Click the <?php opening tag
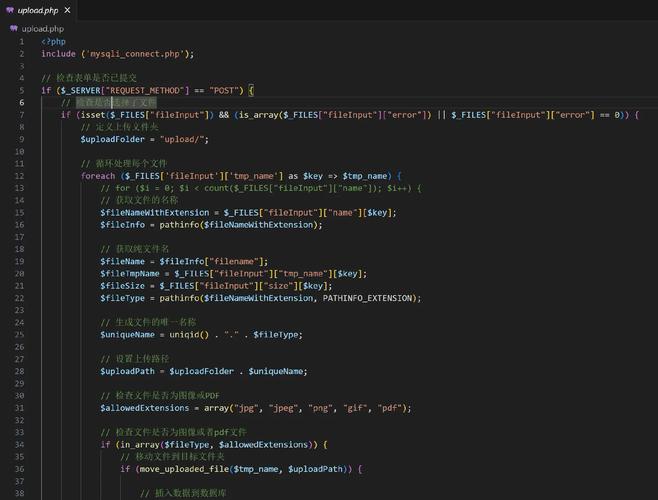 [53, 42]
